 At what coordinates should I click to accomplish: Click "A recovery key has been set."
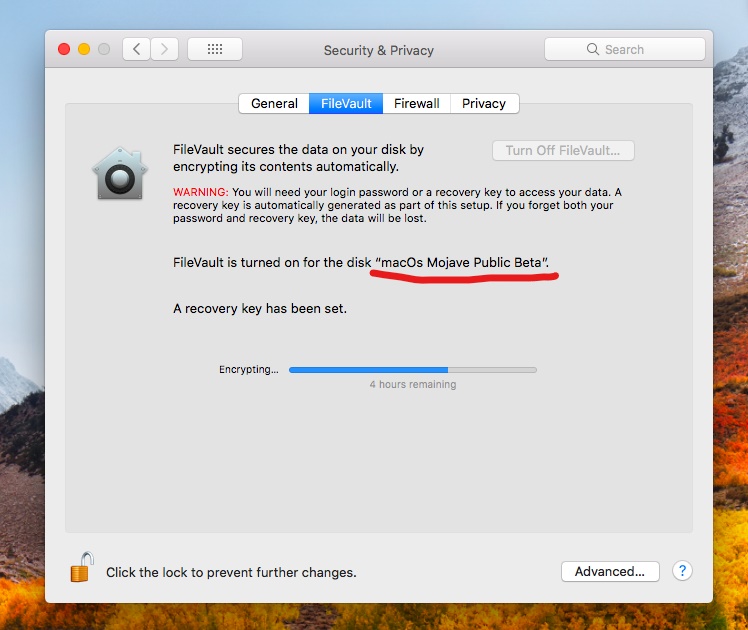(260, 309)
